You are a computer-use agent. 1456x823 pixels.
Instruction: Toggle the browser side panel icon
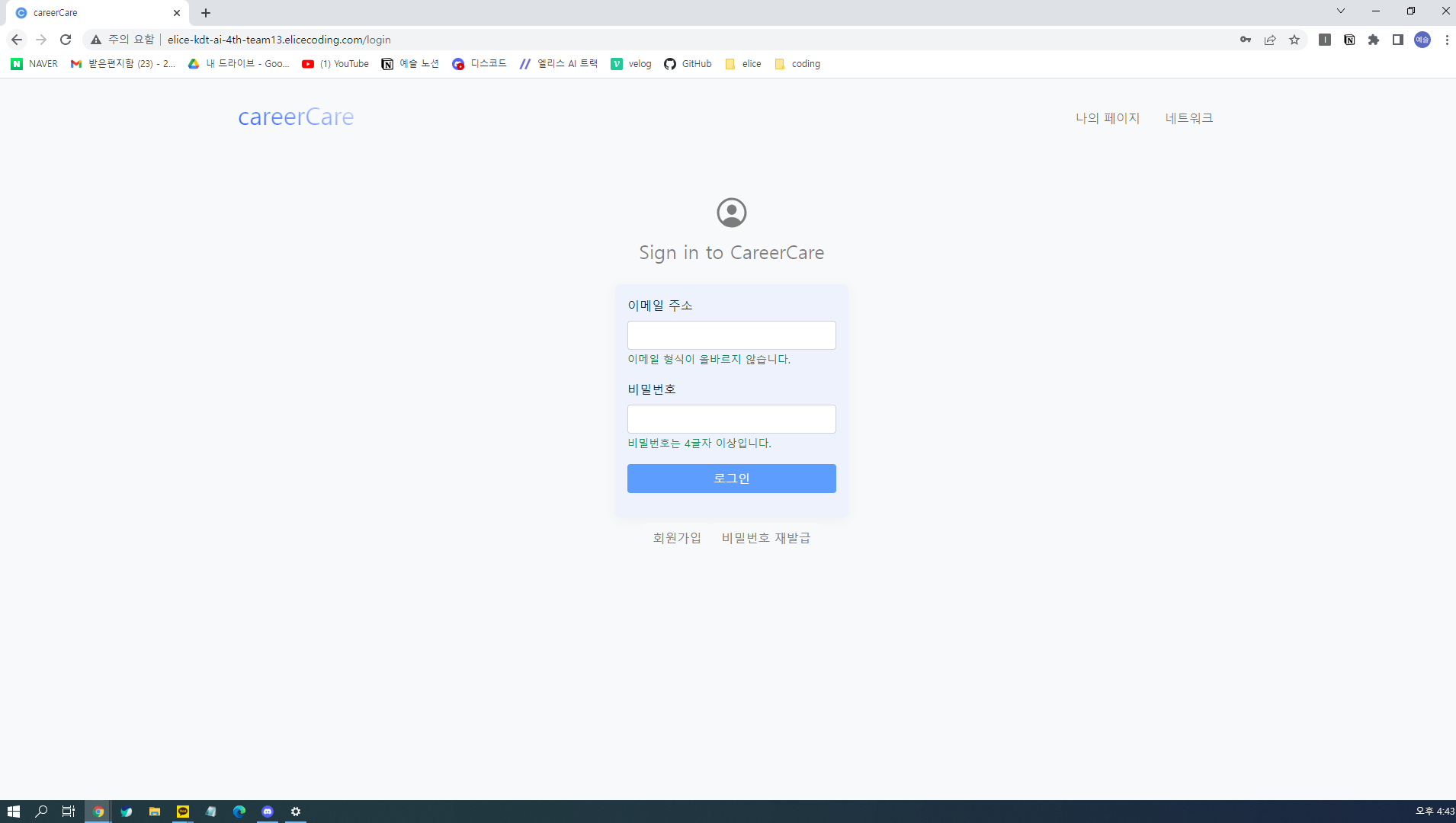click(x=1398, y=40)
